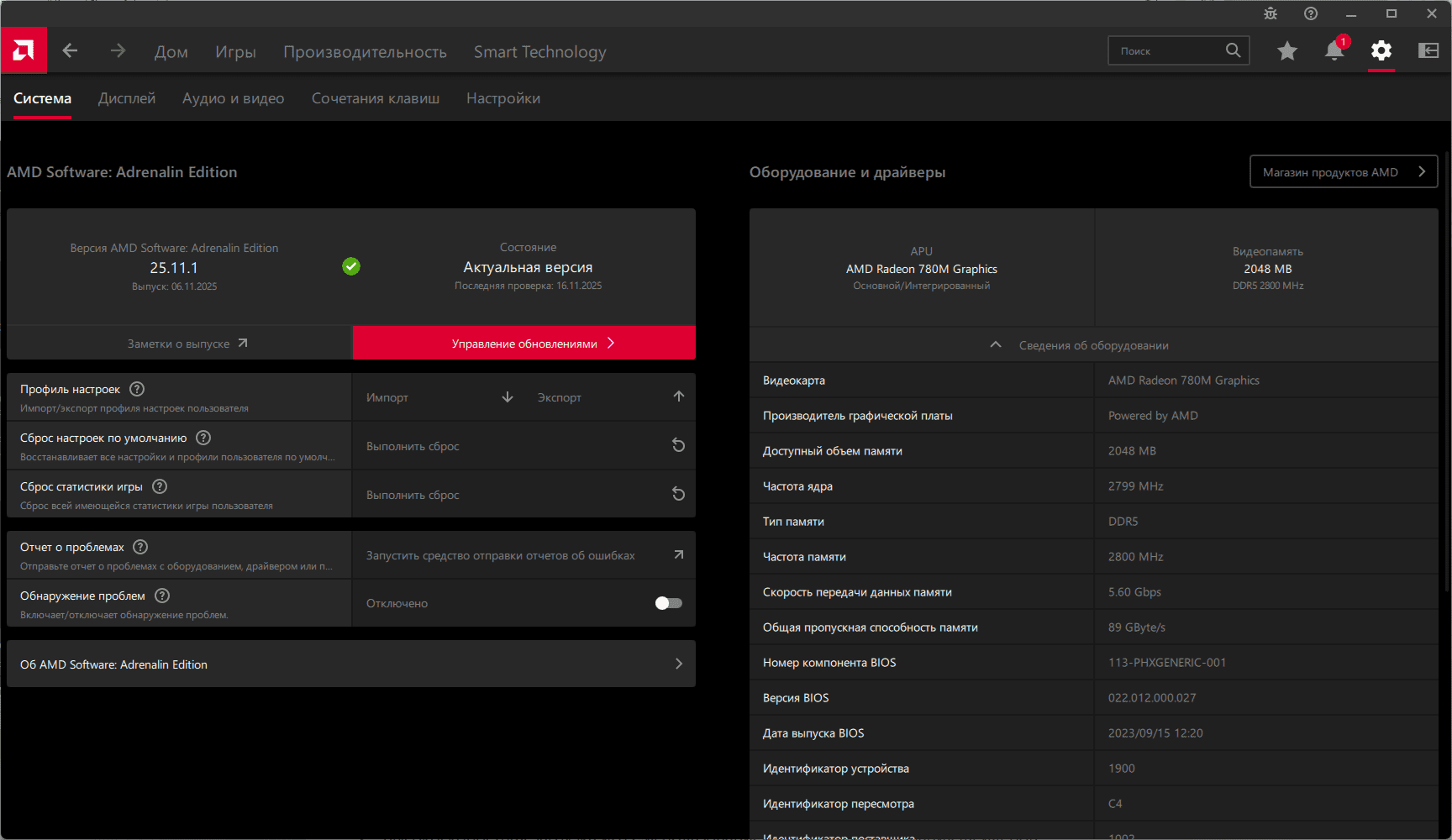Select the Система tab
This screenshot has width=1452, height=840.
(42, 98)
